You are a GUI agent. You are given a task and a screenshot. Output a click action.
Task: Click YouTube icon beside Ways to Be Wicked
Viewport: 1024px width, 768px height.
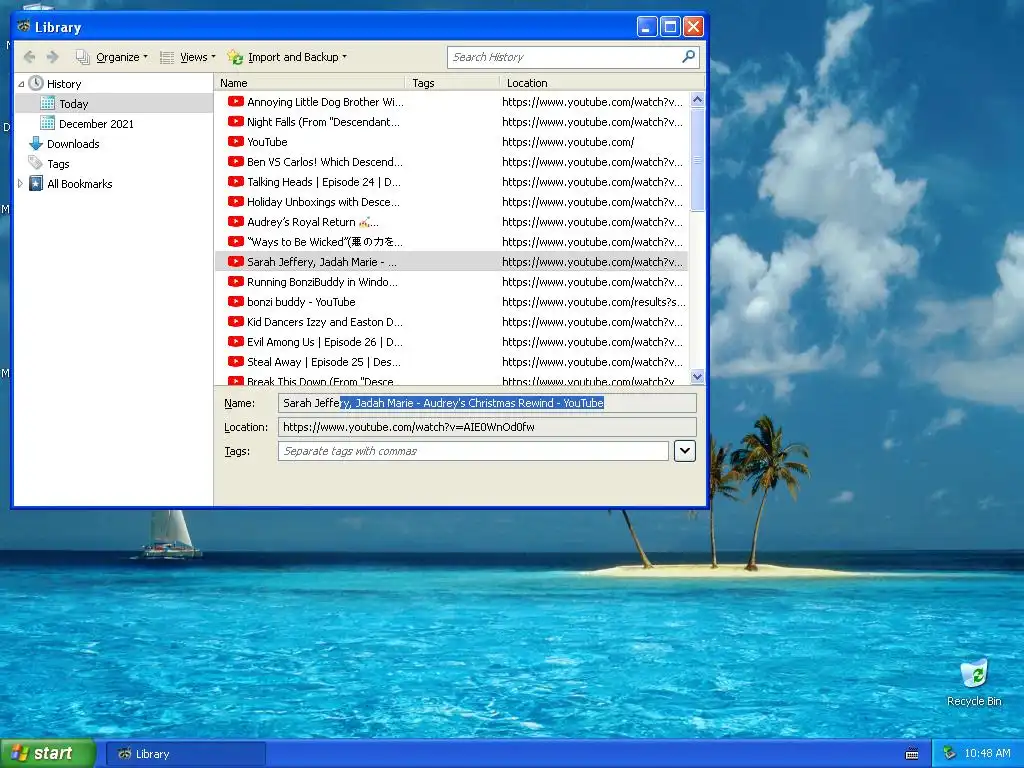[x=236, y=242]
